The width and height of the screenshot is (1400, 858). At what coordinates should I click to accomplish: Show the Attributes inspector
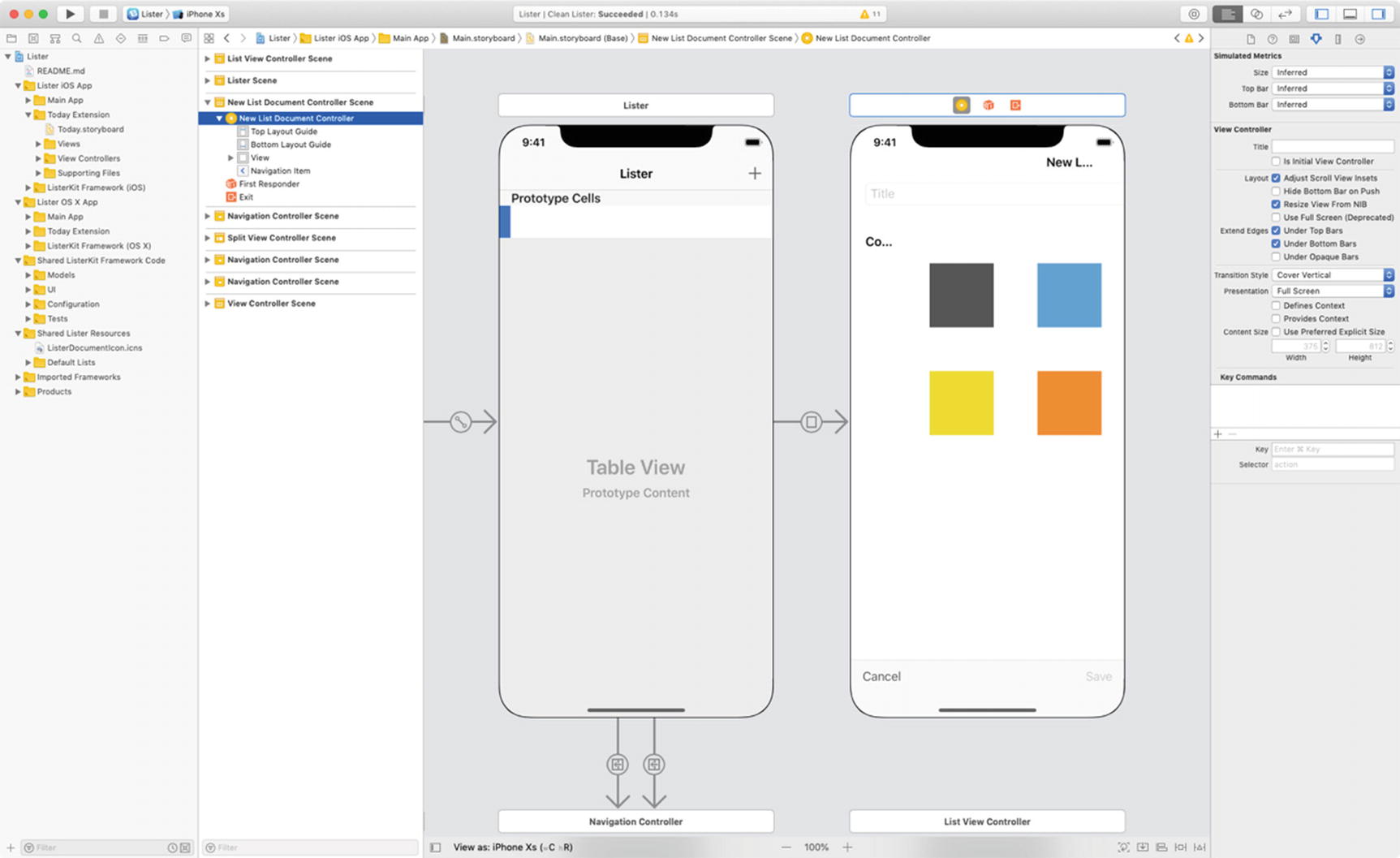coord(1316,39)
